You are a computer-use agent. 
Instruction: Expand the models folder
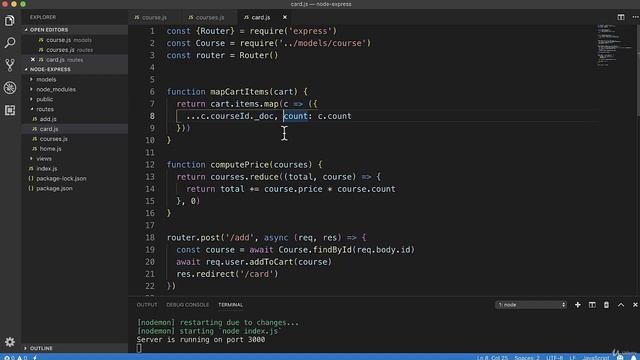[x=46, y=80]
